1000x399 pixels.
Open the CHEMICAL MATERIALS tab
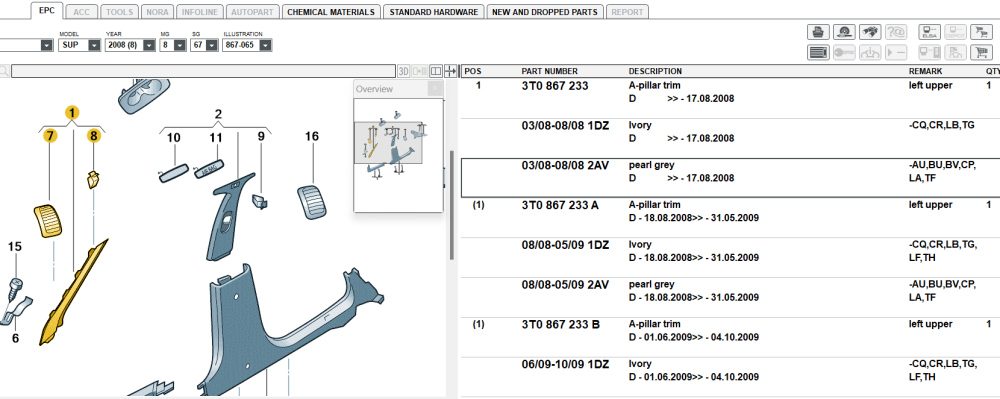331,11
